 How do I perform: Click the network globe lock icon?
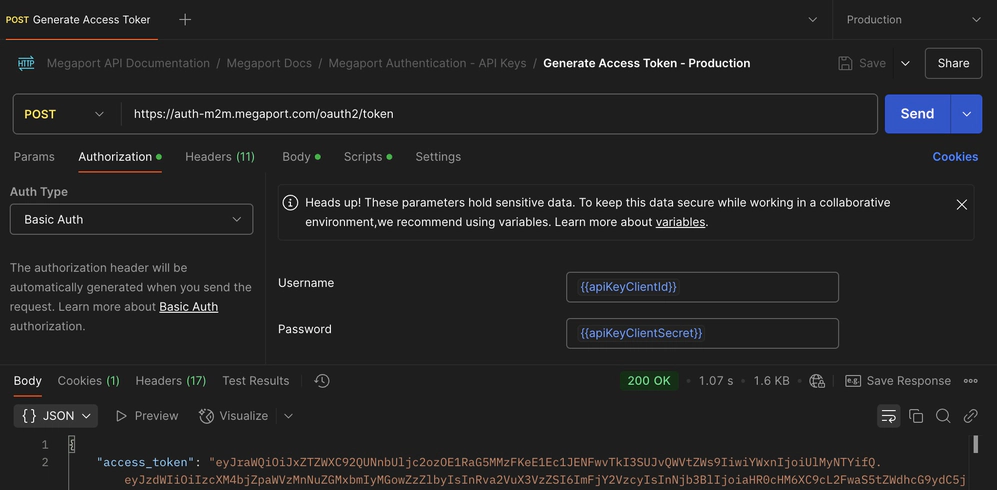(816, 381)
